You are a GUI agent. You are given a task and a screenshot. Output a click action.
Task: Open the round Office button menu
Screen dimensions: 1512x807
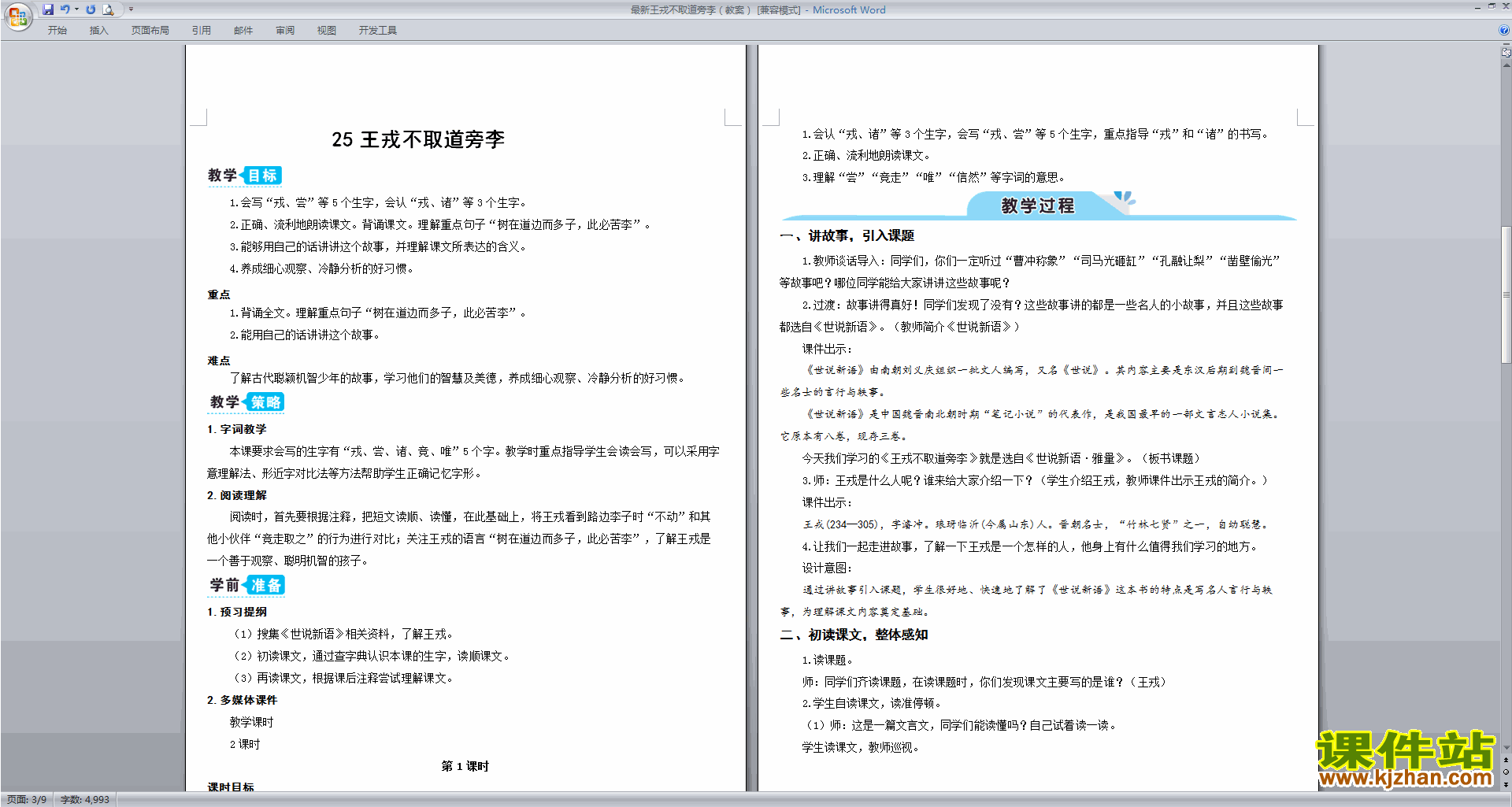[17, 17]
